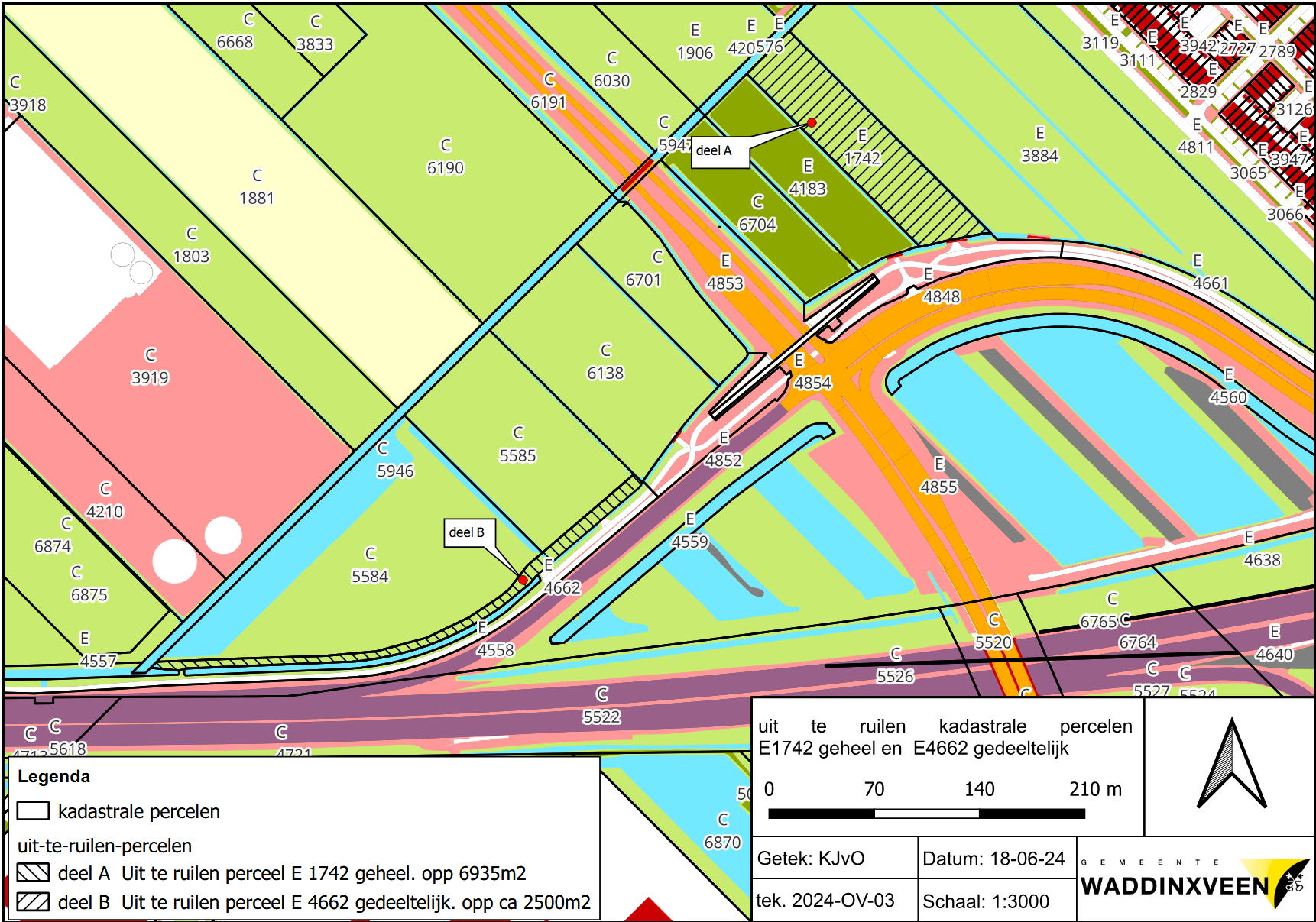The width and height of the screenshot is (1316, 922).
Task: Click the scale bar below 0-210 m
Action: [x=926, y=814]
